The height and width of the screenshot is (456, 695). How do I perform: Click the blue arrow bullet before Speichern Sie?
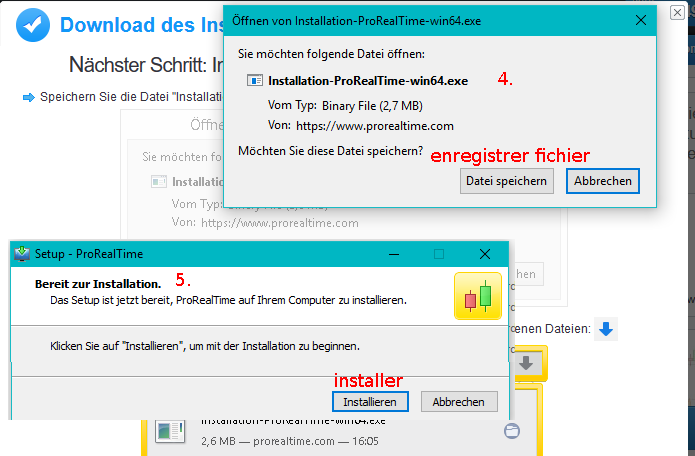[29, 97]
